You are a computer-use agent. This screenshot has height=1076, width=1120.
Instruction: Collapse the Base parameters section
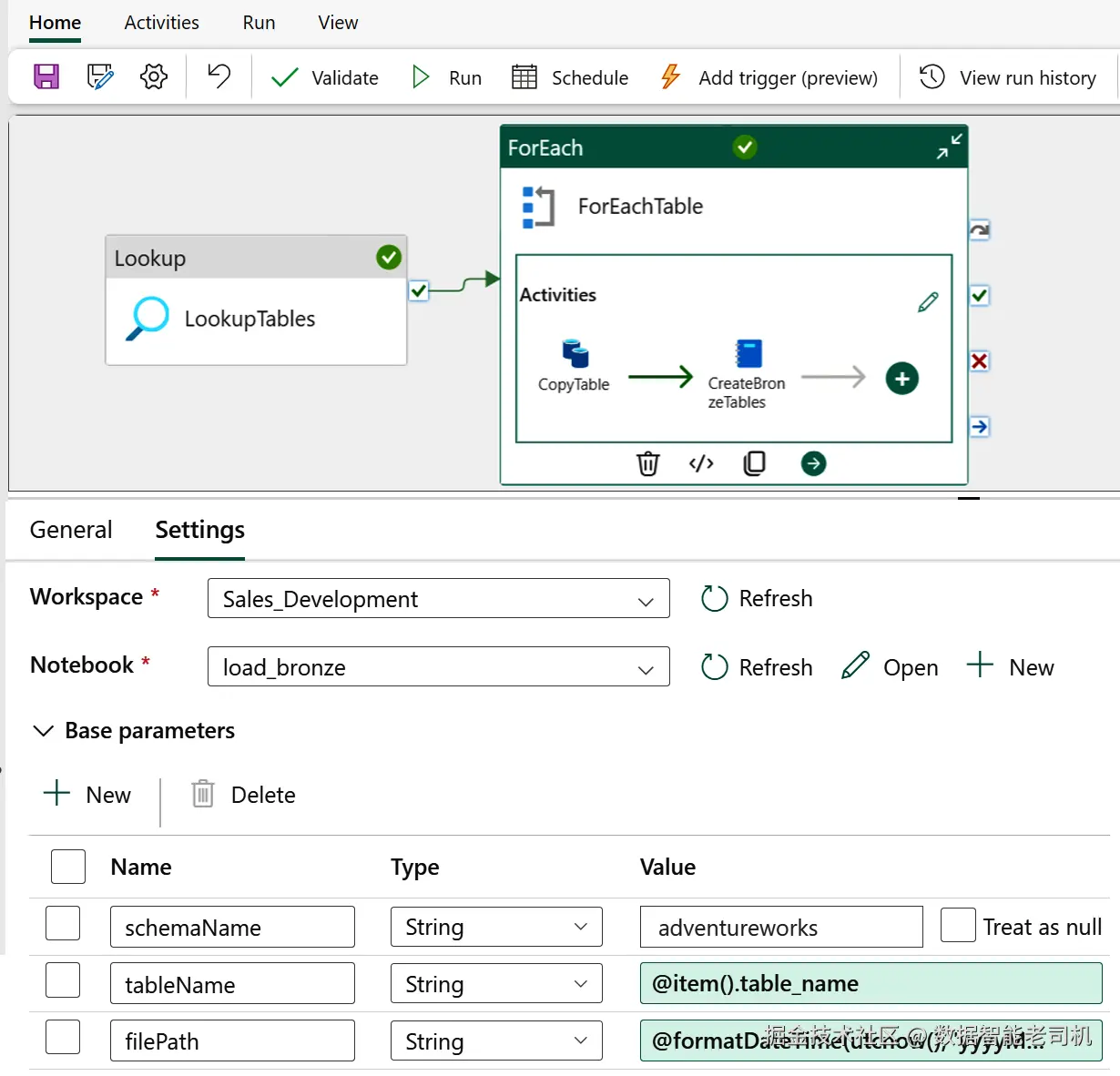click(x=43, y=731)
